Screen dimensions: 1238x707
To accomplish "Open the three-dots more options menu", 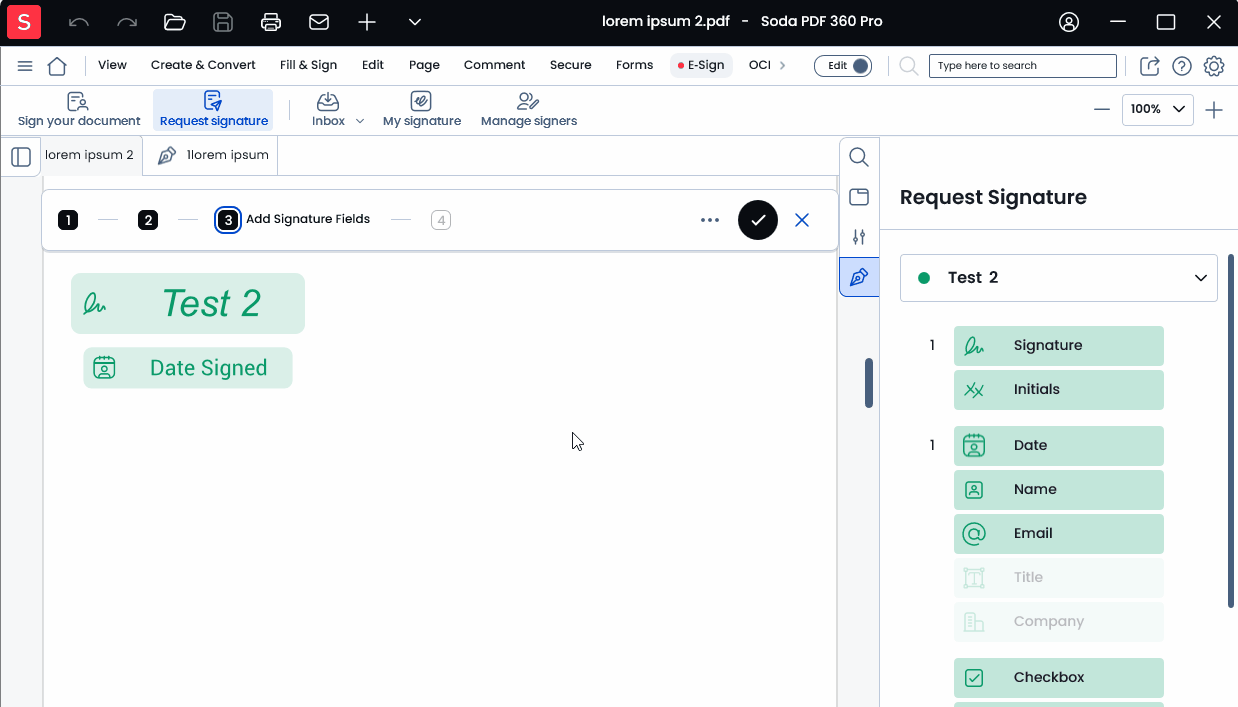I will 710,220.
